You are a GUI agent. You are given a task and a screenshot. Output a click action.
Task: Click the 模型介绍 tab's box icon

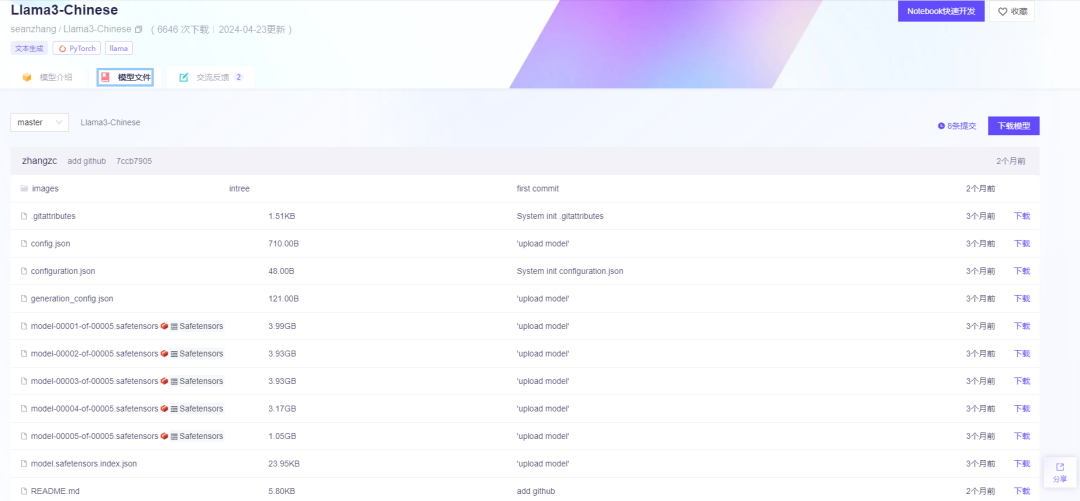tap(28, 77)
